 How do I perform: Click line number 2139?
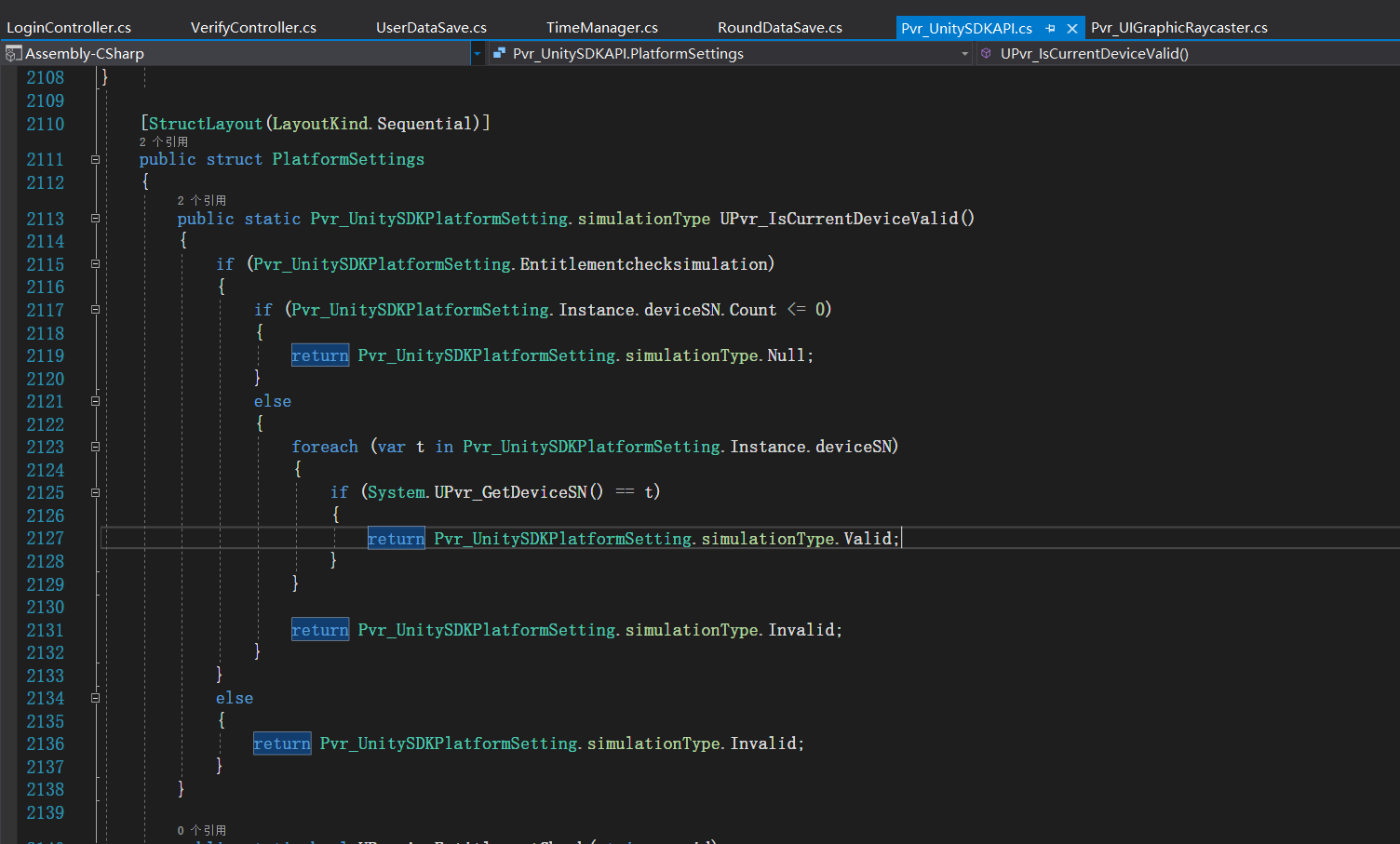[x=46, y=812]
